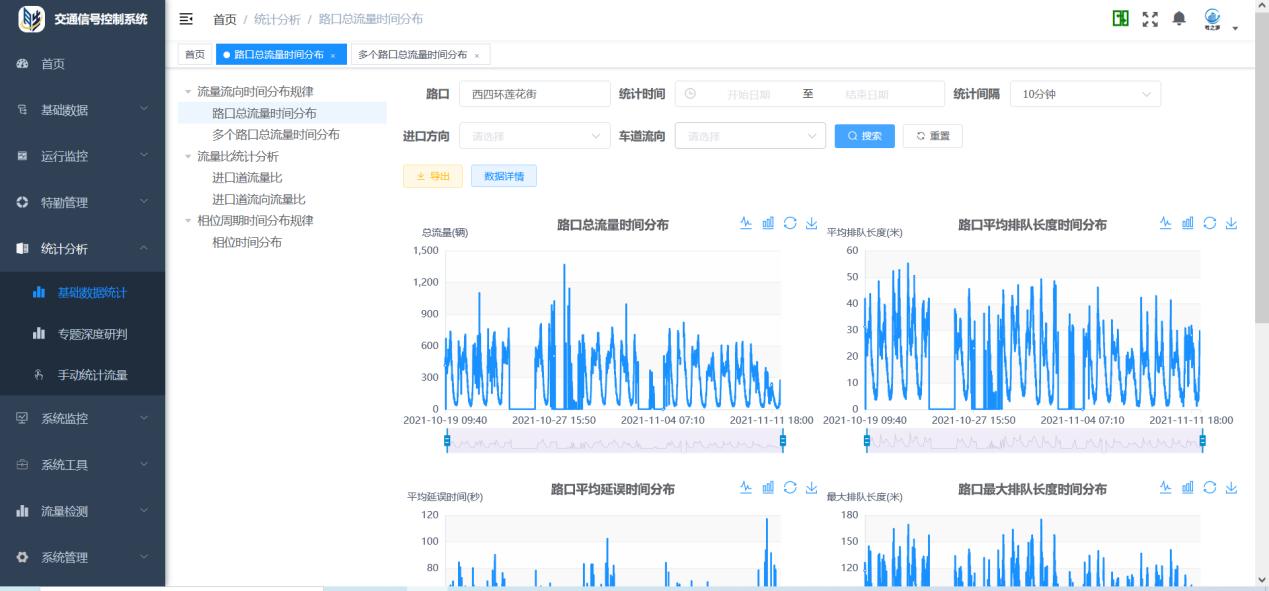Switch to the 多个路口总流量时间分布 tab
1269x591 pixels.
pyautogui.click(x=418, y=54)
